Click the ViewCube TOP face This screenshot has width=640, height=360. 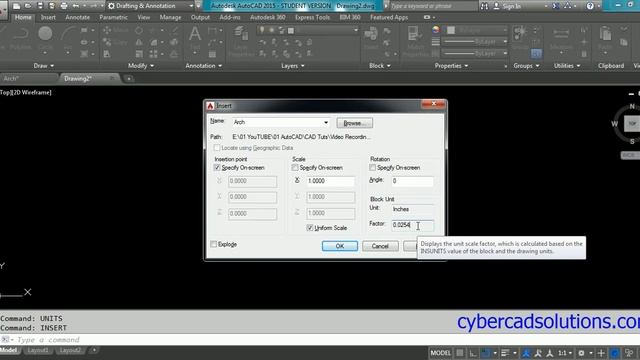point(632,124)
